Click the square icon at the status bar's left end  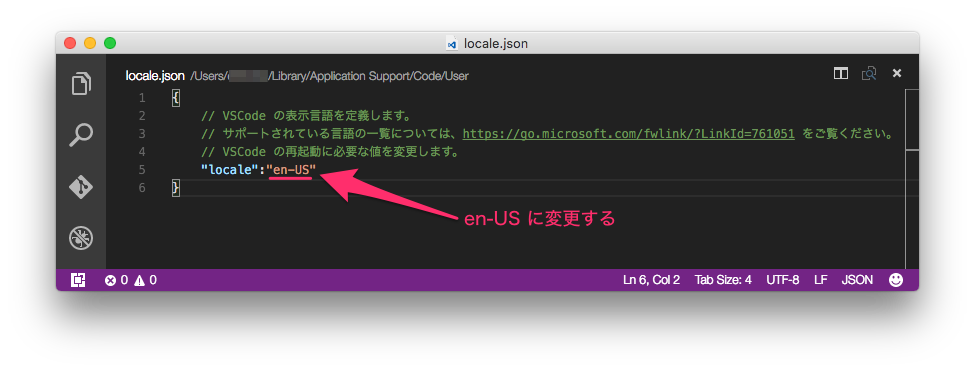pyautogui.click(x=78, y=280)
